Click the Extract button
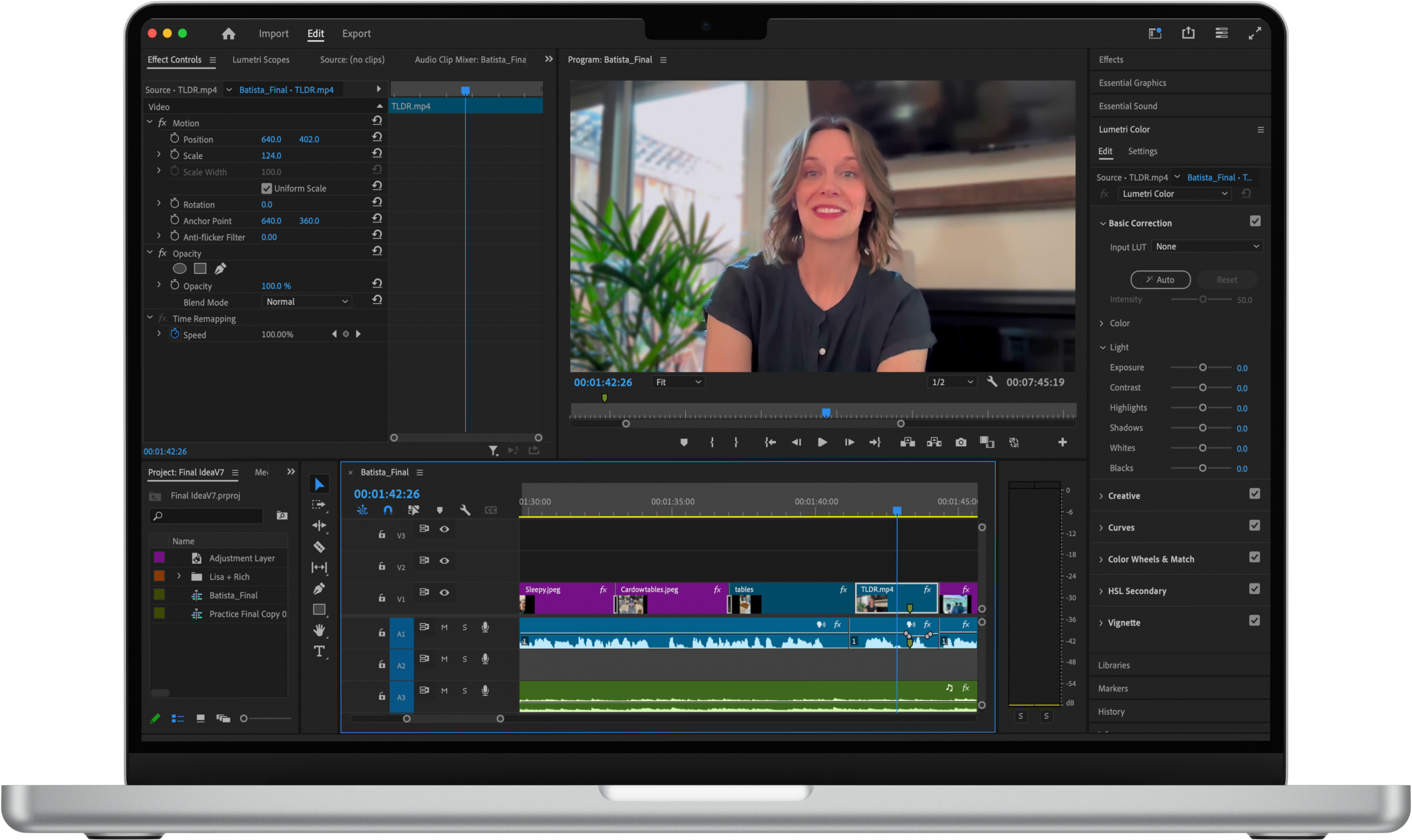The height and width of the screenshot is (840, 1412). coord(934,442)
